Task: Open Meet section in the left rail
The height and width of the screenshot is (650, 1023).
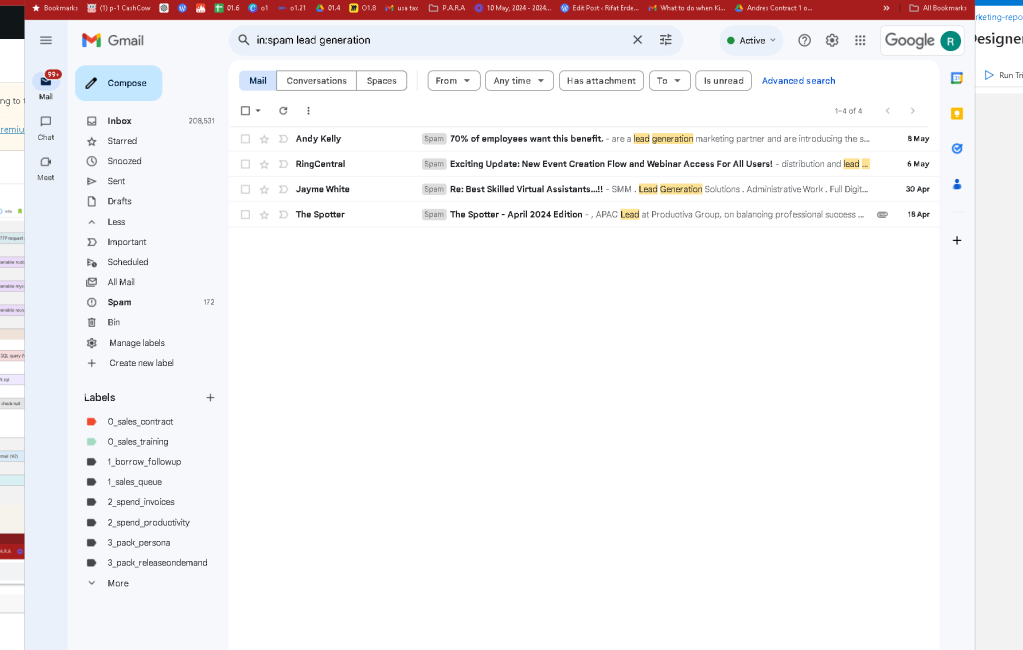Action: tap(46, 168)
